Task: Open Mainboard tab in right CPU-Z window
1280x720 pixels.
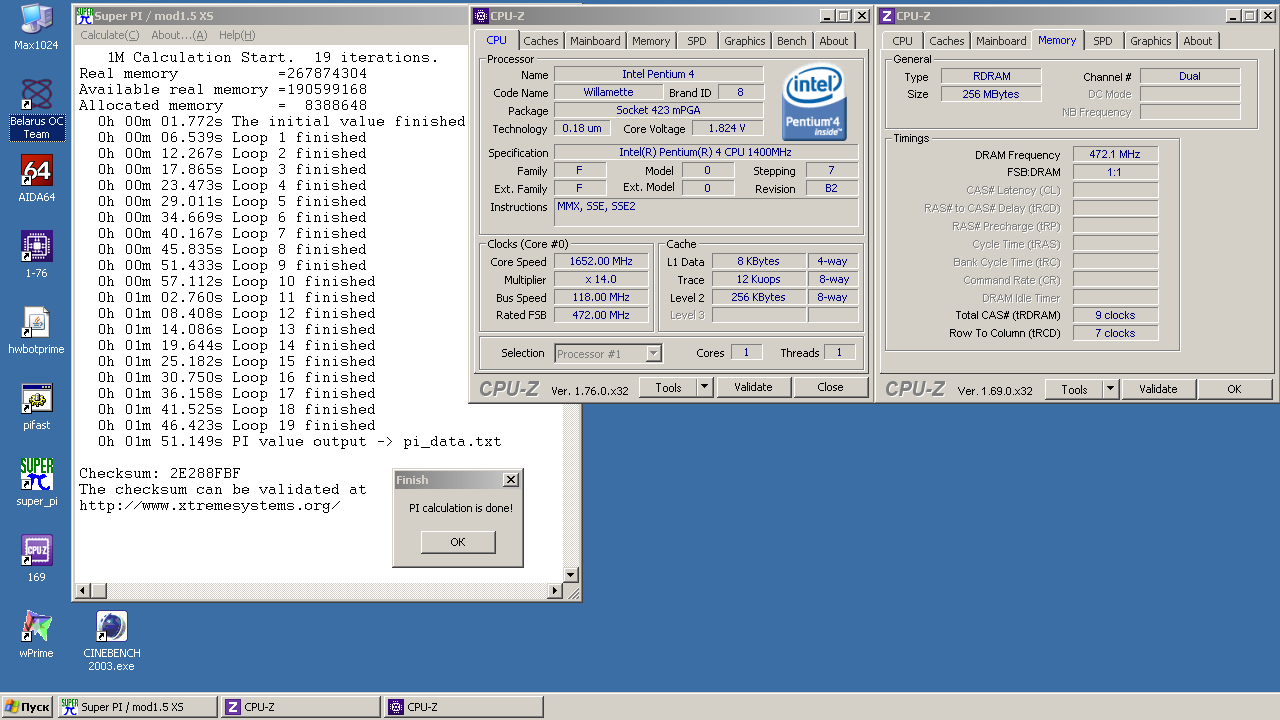Action: tap(1001, 41)
